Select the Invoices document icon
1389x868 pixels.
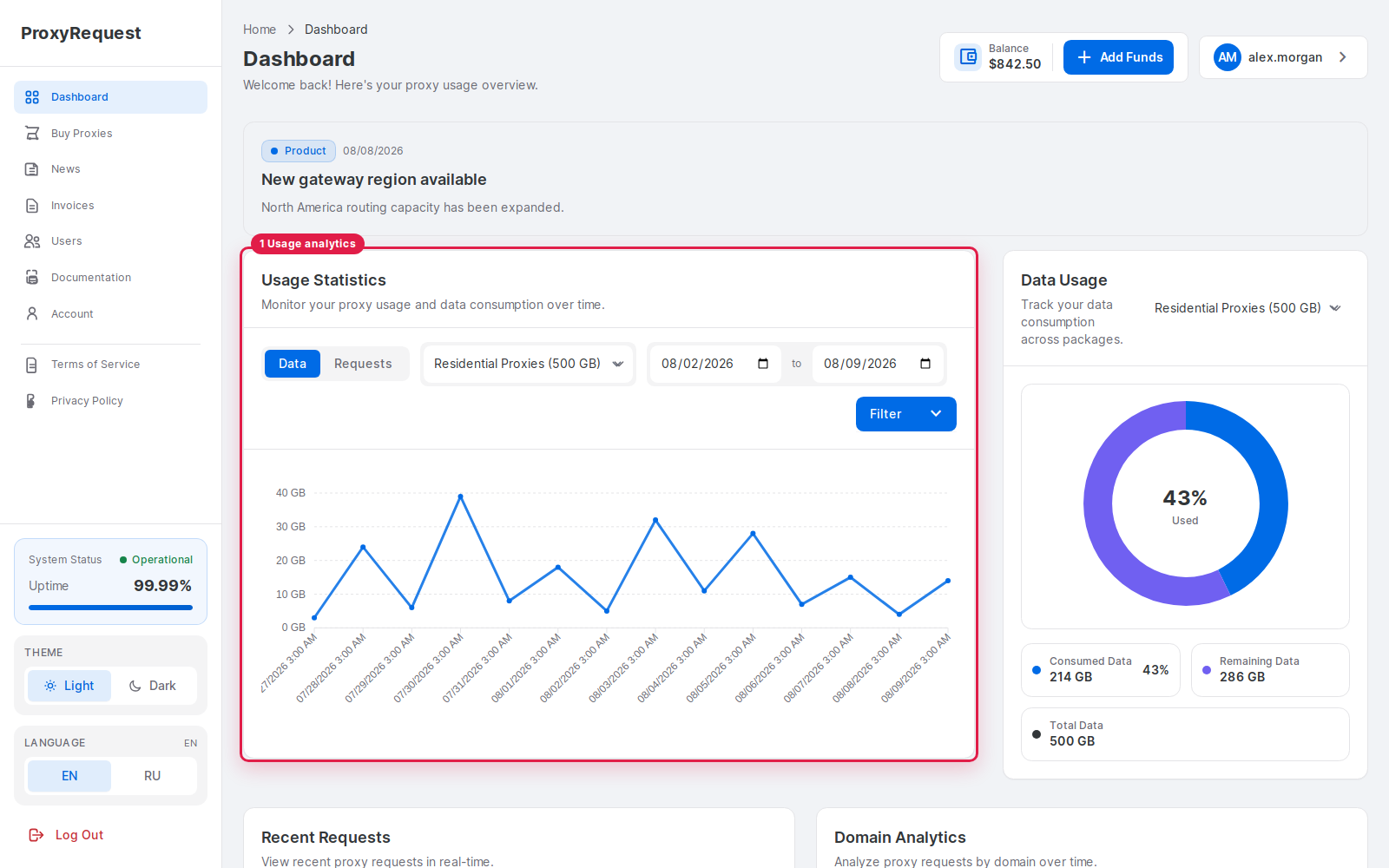(x=32, y=206)
